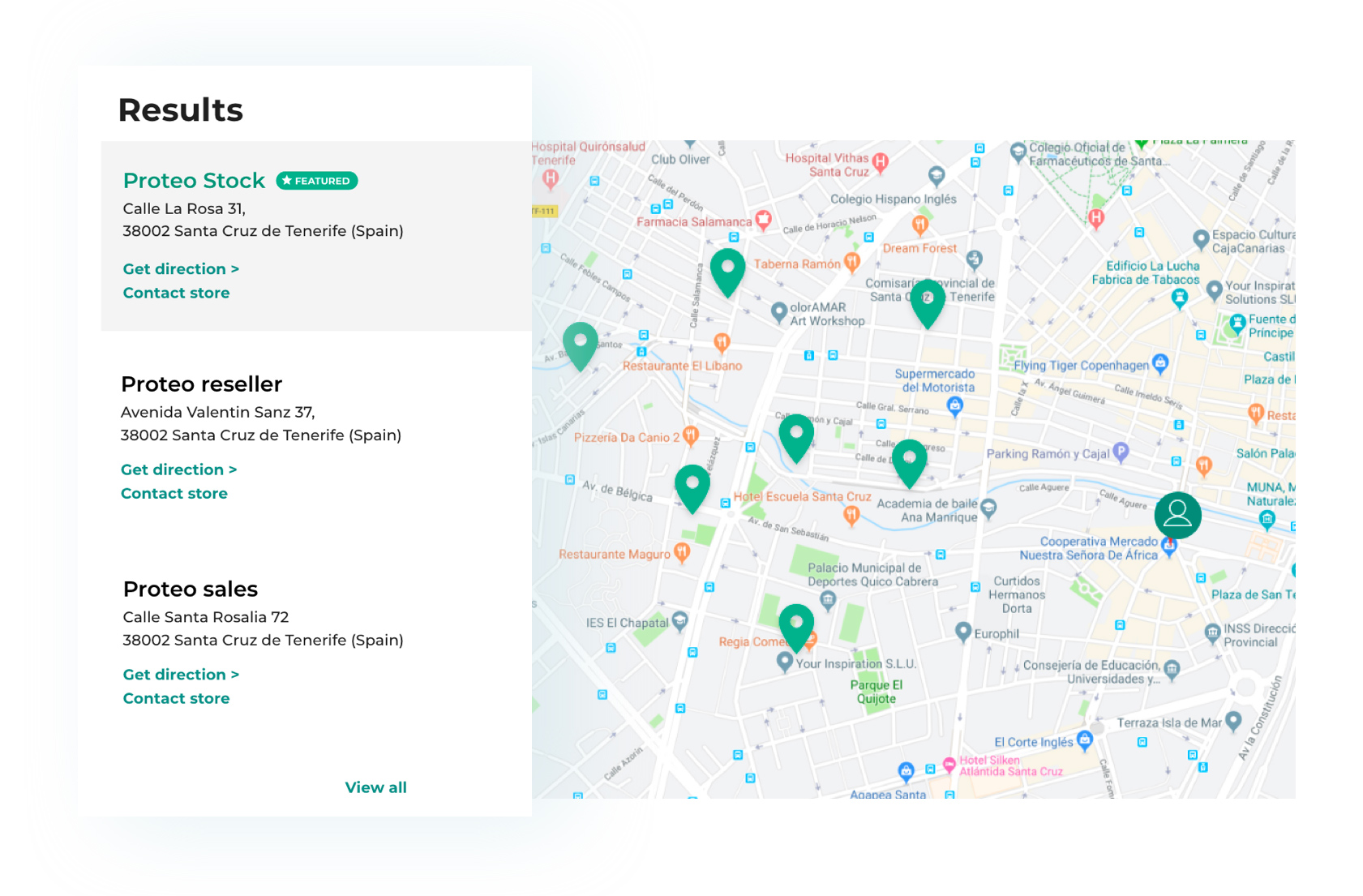Get direction to Proteo sales
1363x896 pixels.
point(181,675)
